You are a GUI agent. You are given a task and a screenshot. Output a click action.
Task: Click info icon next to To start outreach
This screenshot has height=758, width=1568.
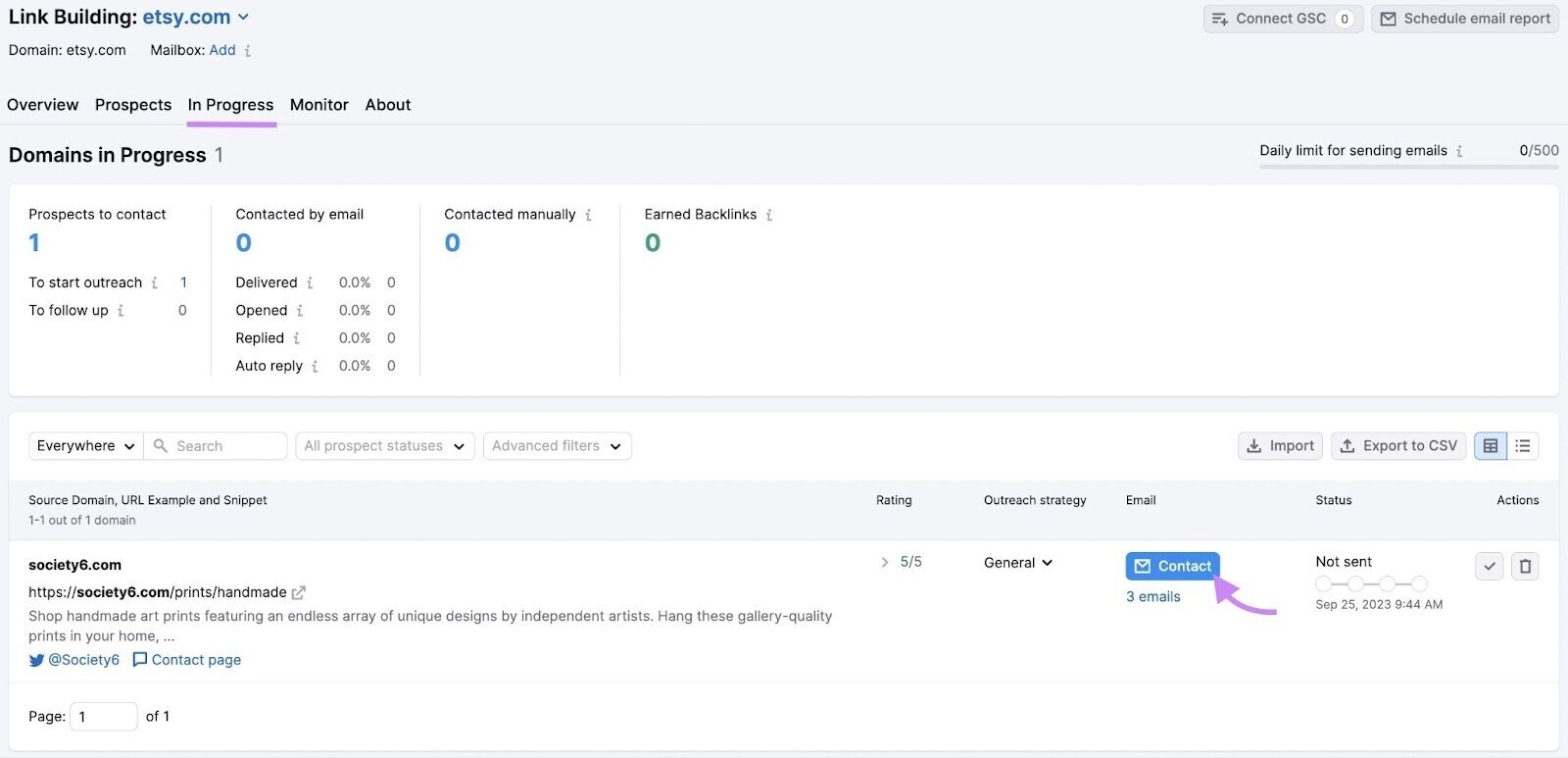[154, 282]
